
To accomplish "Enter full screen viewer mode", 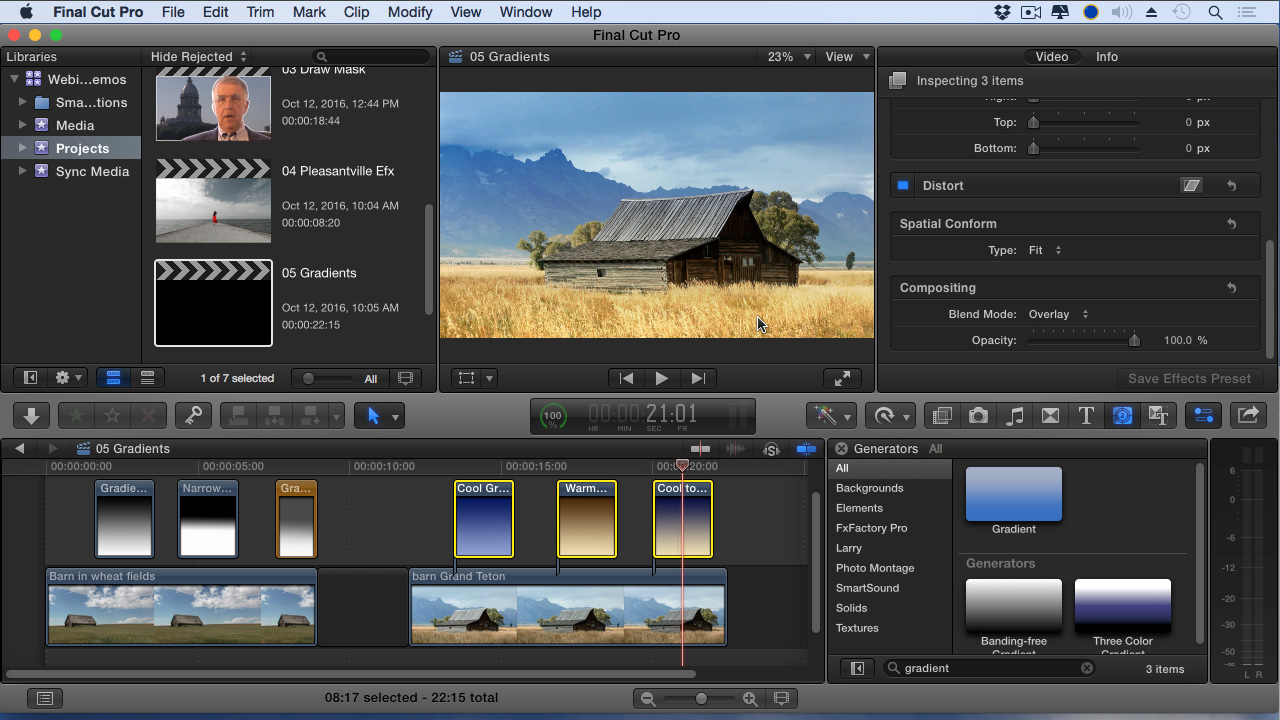I will click(842, 378).
